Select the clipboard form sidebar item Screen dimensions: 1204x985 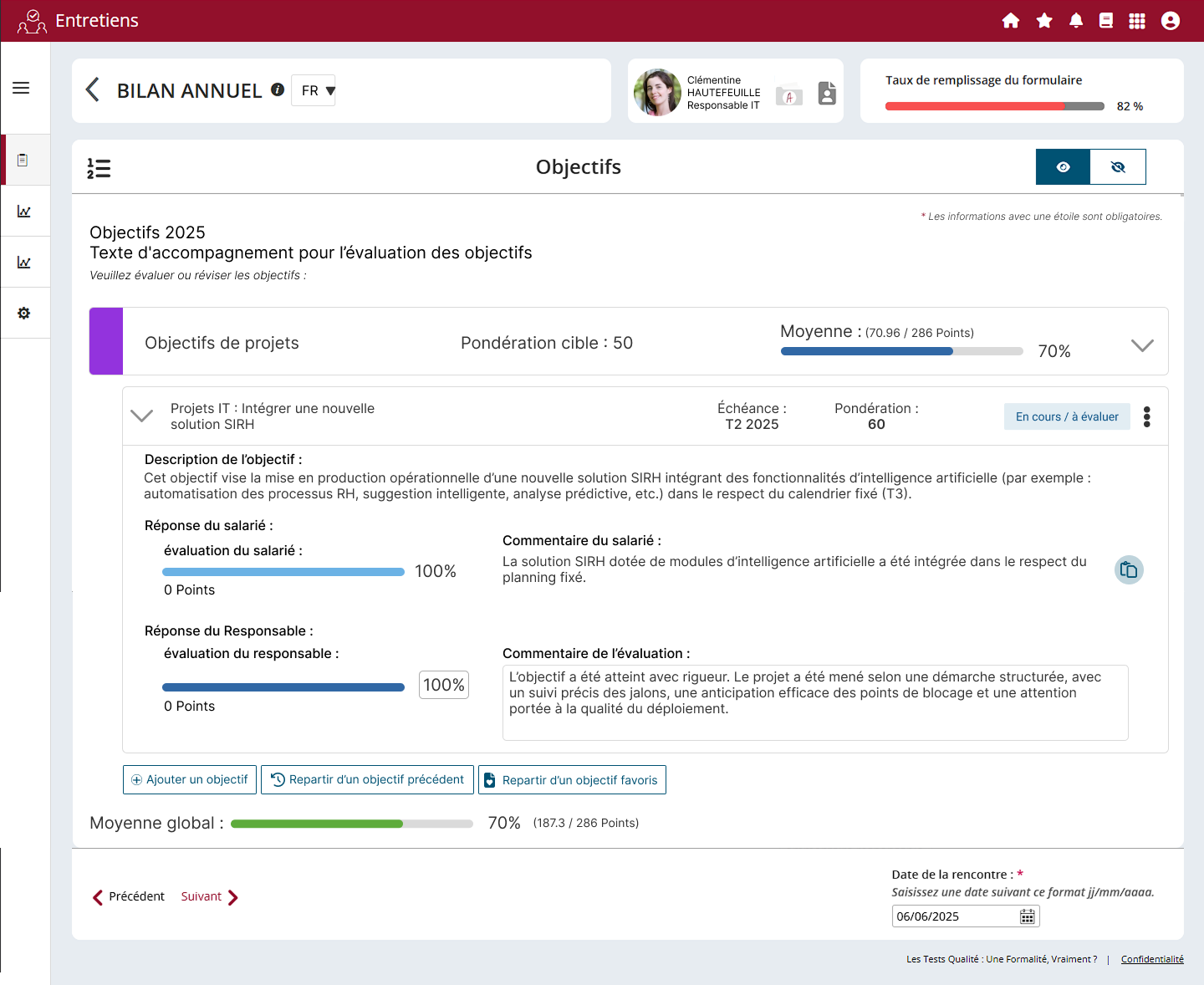click(x=23, y=160)
